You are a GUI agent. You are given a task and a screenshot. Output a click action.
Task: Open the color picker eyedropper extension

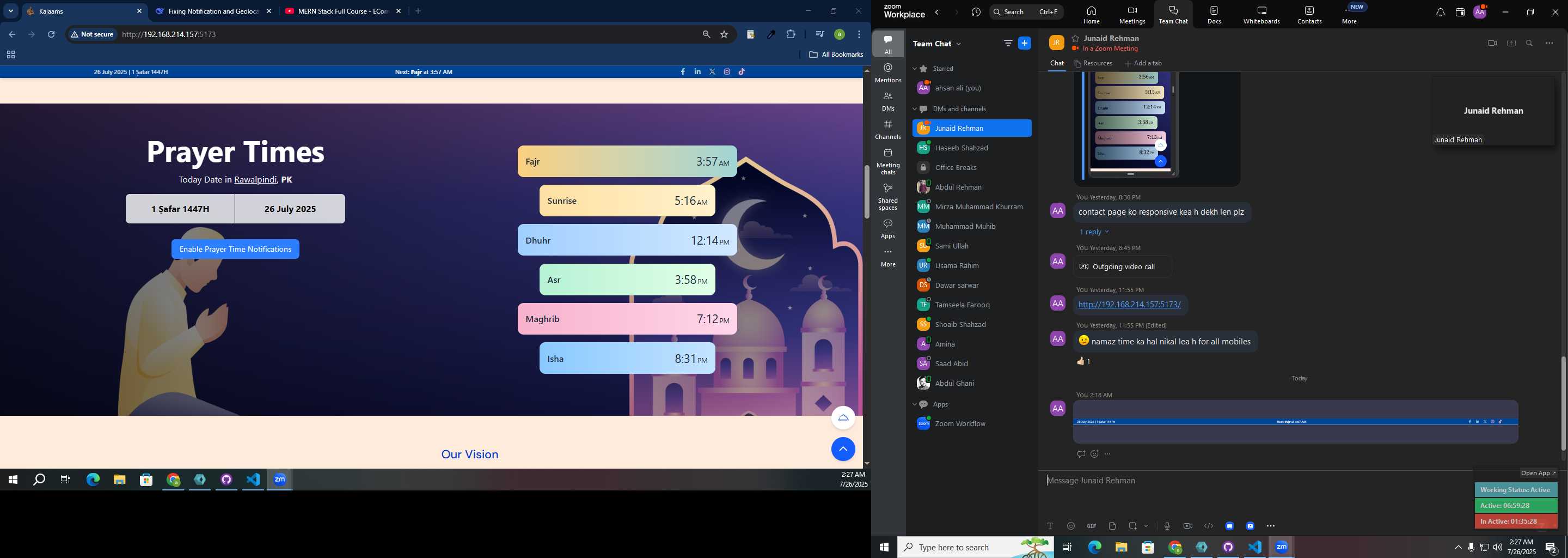(x=771, y=35)
